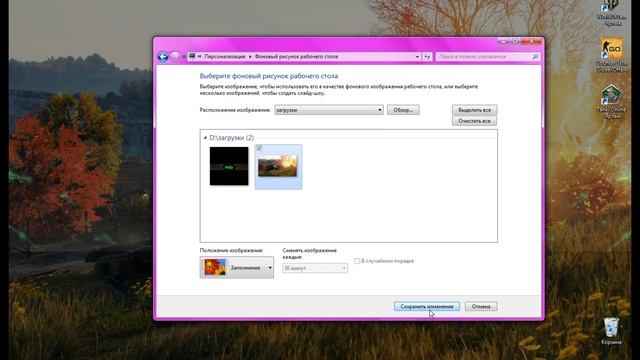This screenshot has width=640, height=360.
Task: Click Выделить все button
Action: click(474, 110)
